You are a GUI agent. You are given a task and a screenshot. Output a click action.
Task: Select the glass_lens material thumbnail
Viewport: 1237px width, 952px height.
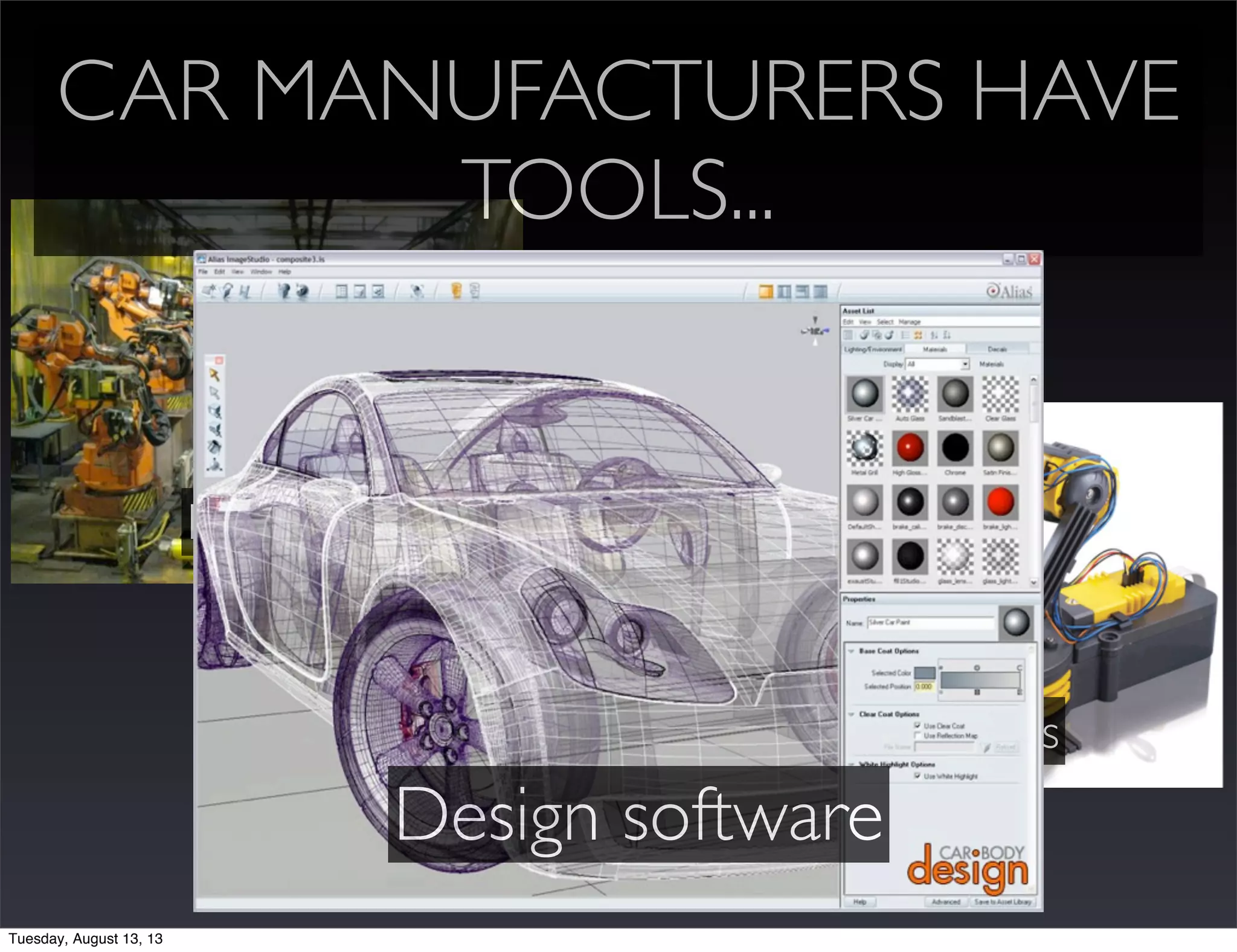[x=955, y=556]
